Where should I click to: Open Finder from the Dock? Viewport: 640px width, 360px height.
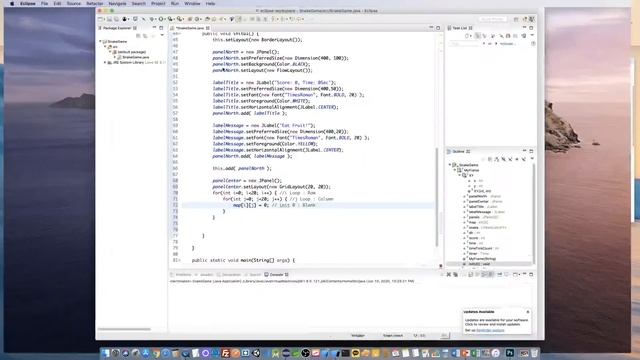tap(106, 353)
